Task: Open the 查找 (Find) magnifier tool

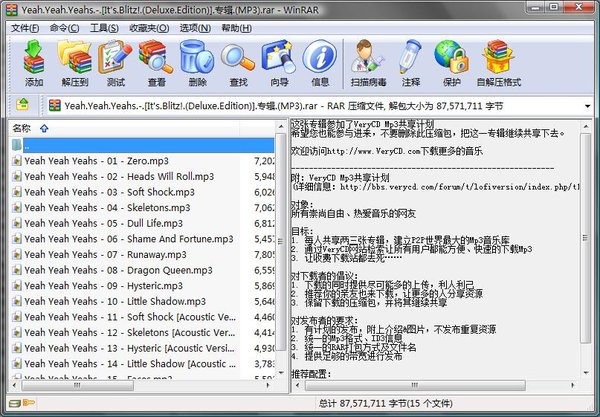Action: coord(238,63)
